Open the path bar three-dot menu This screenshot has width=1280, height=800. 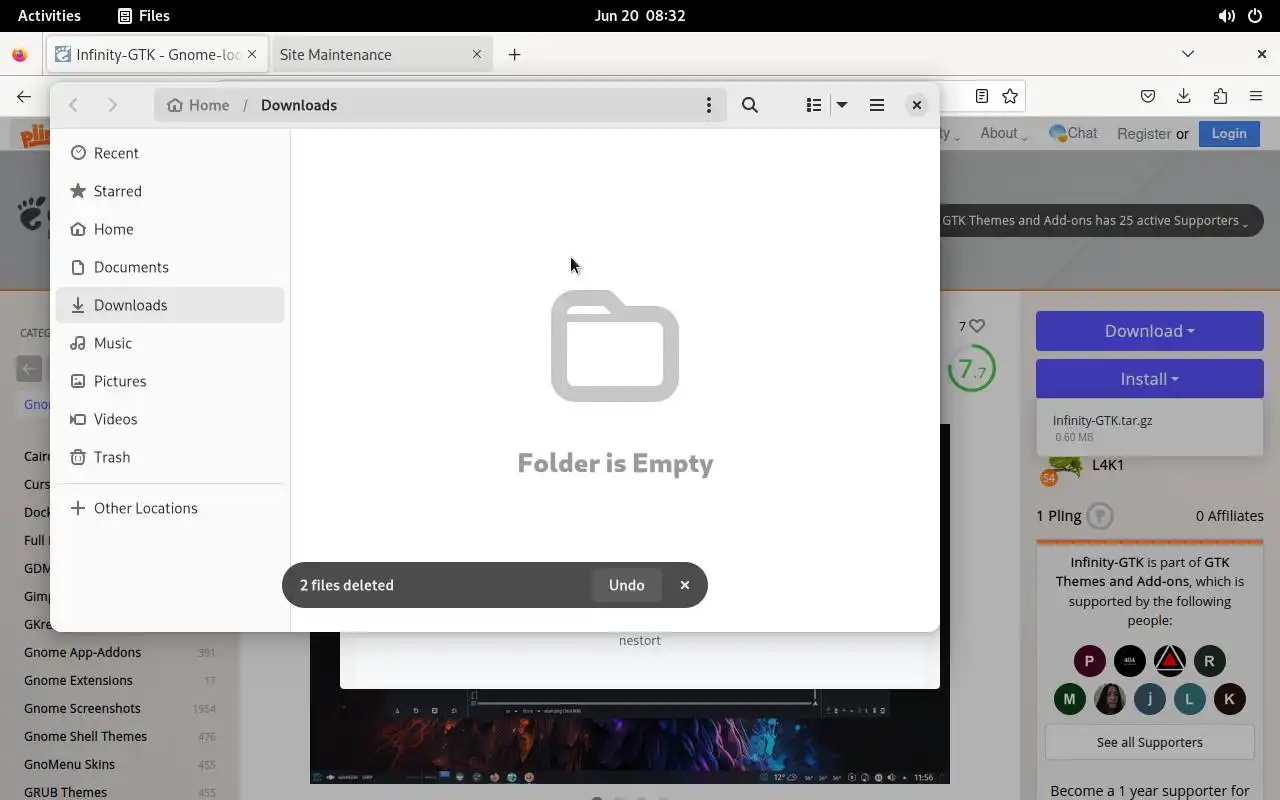coord(709,105)
